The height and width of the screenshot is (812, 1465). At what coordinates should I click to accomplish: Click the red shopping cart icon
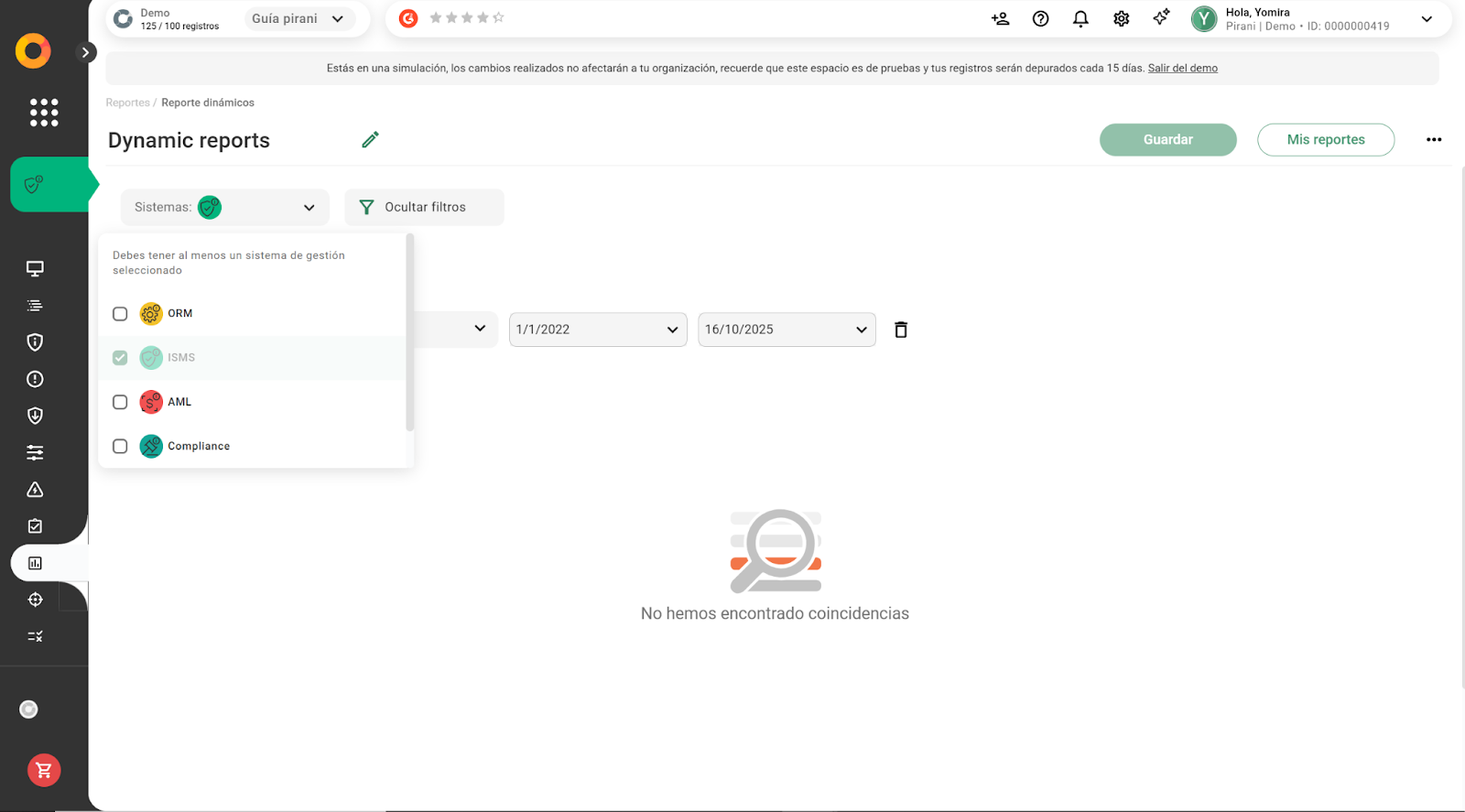44,770
